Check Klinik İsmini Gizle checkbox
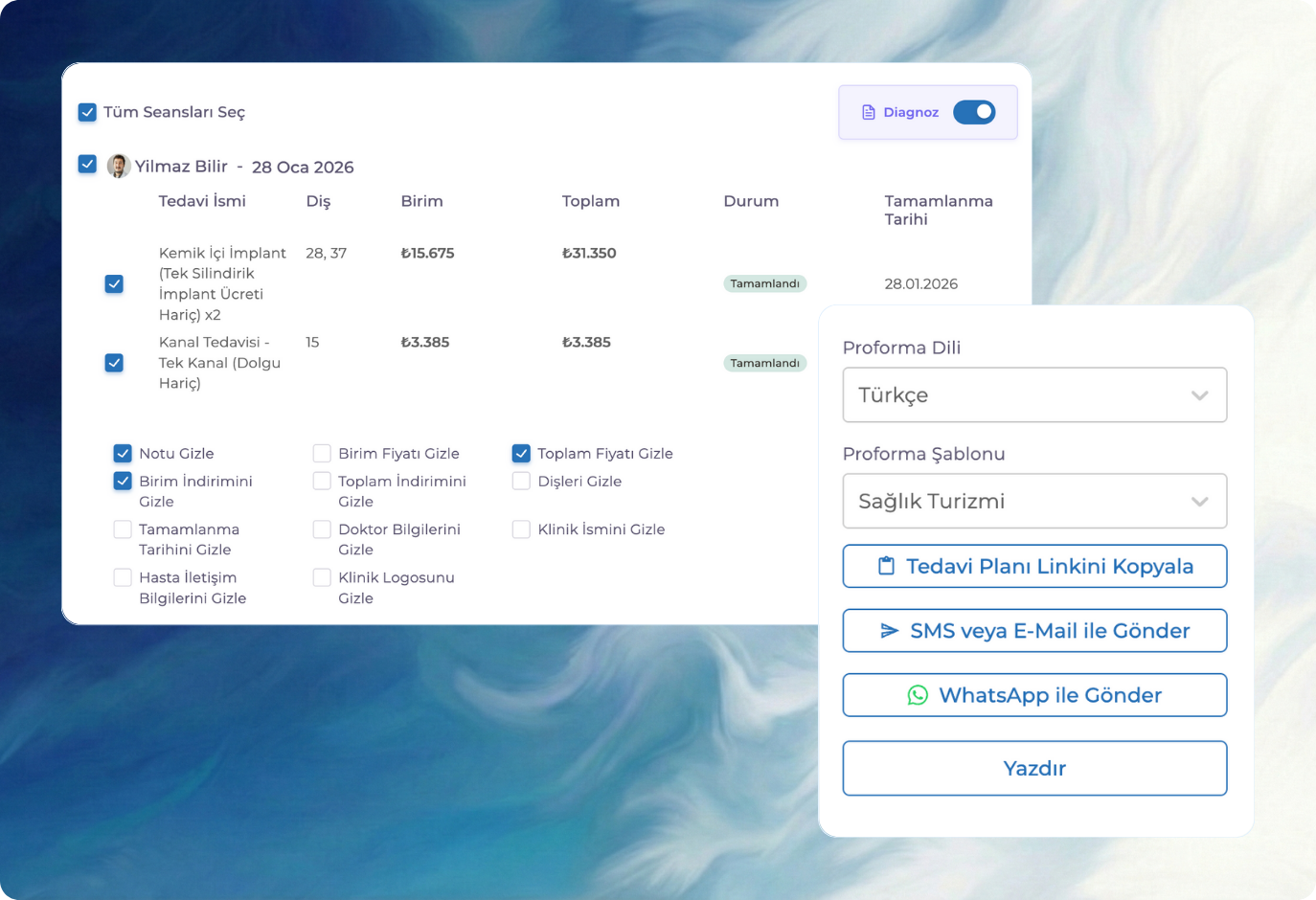Viewport: 1316px width, 900px height. click(x=521, y=529)
